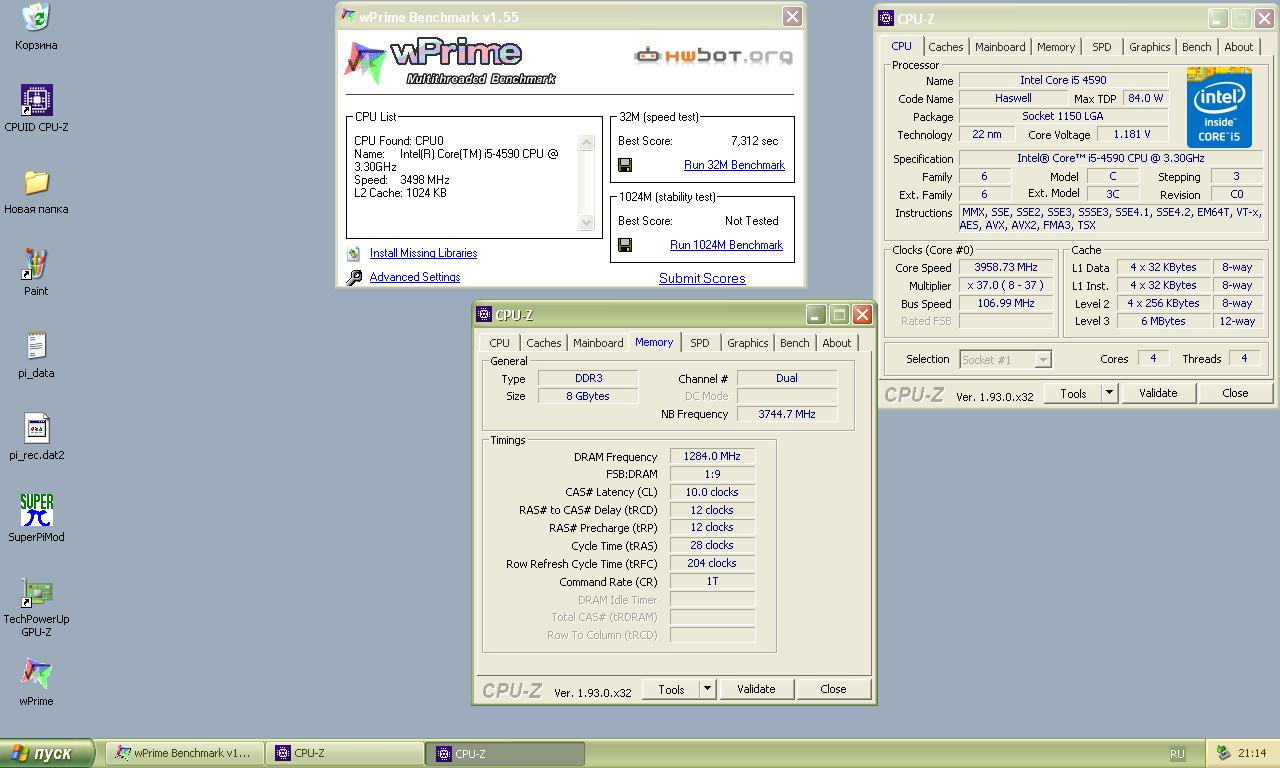Select the Bench tab in right CPU-Z window

pos(1197,47)
